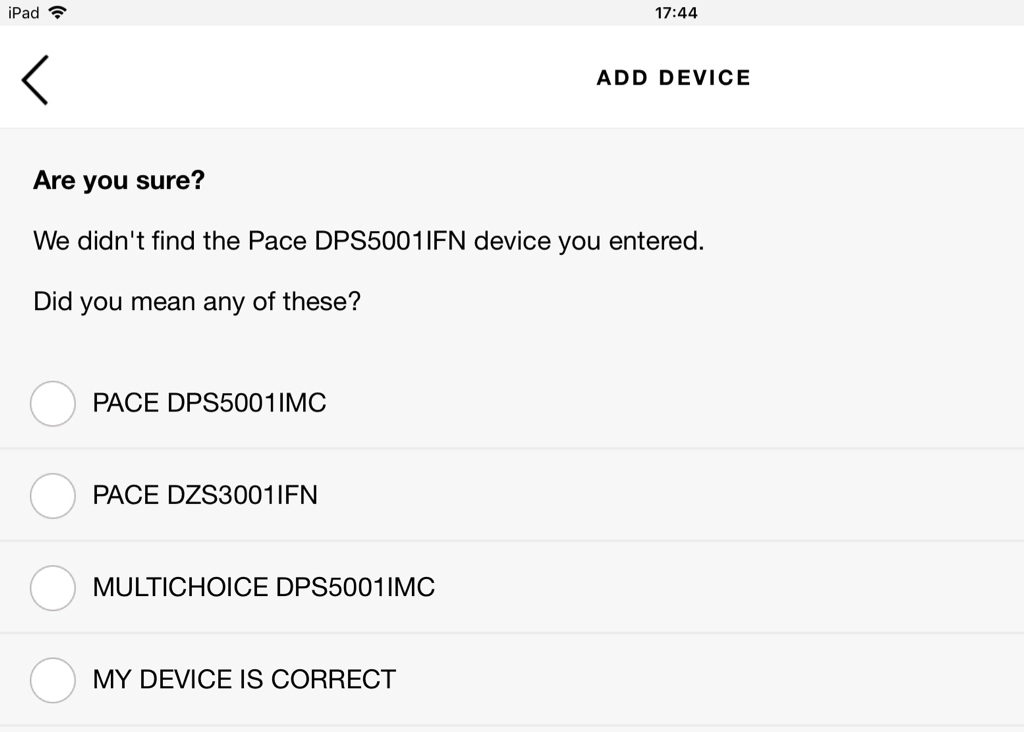The height and width of the screenshot is (732, 1024).
Task: Click the 17:44 clock in status bar
Action: click(676, 13)
